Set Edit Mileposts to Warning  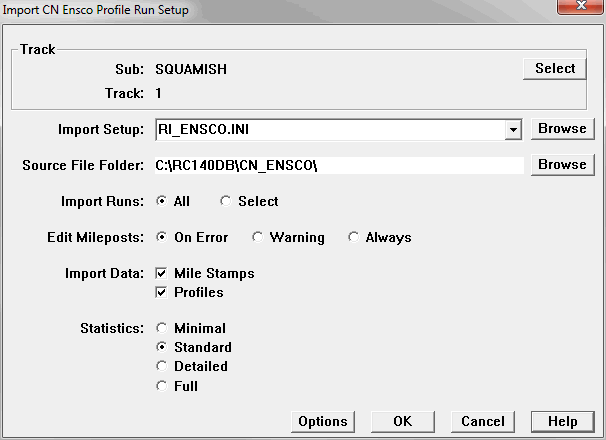click(x=258, y=238)
